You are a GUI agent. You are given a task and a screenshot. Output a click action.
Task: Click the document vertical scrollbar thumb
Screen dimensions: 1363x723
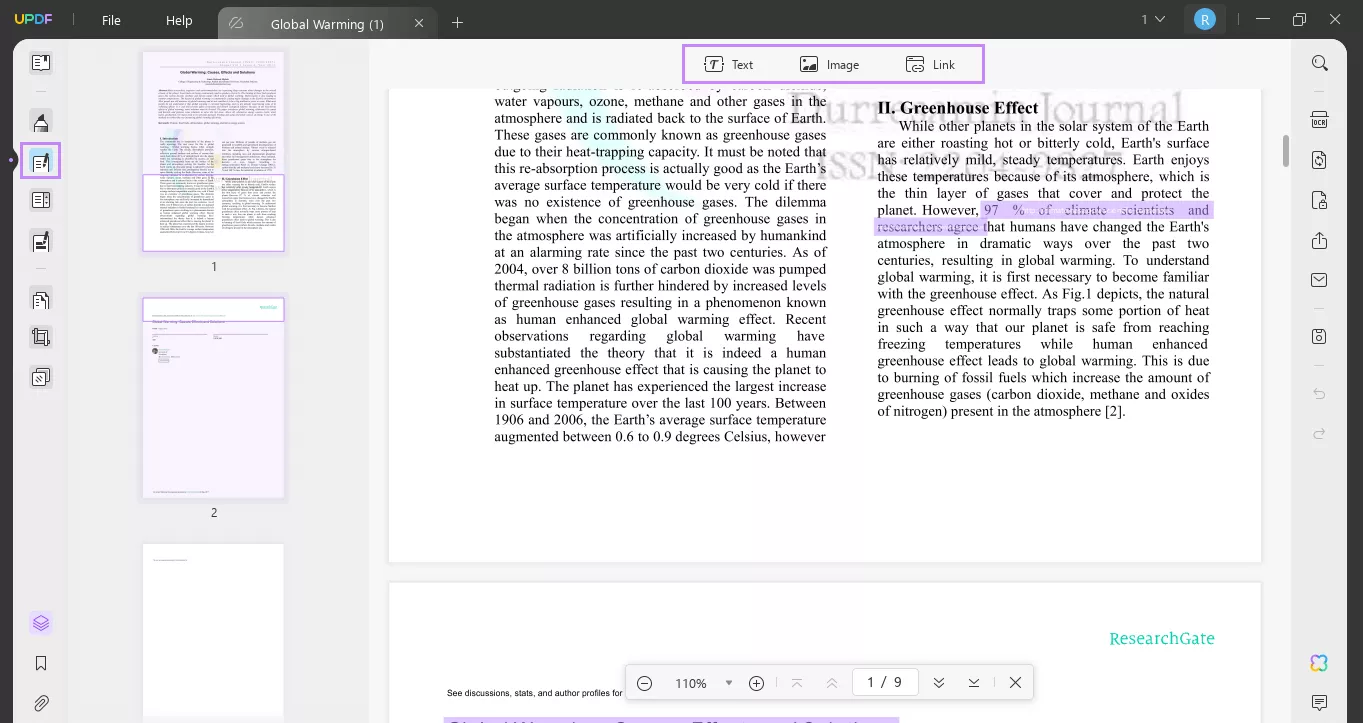(1286, 150)
